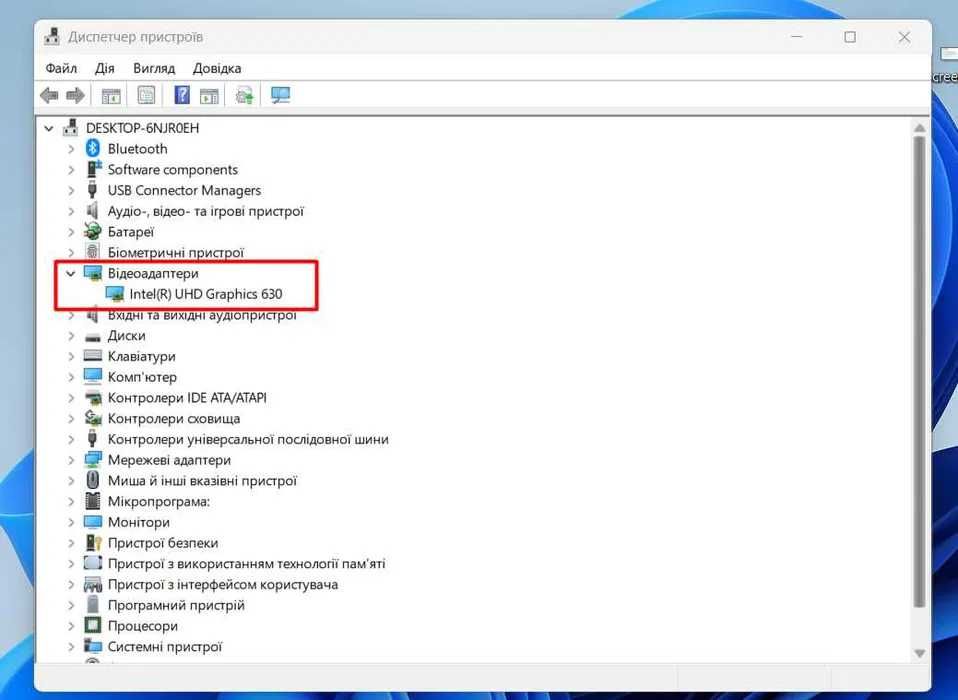Expand the Батареї category
This screenshot has height=700, width=958.
tap(71, 232)
